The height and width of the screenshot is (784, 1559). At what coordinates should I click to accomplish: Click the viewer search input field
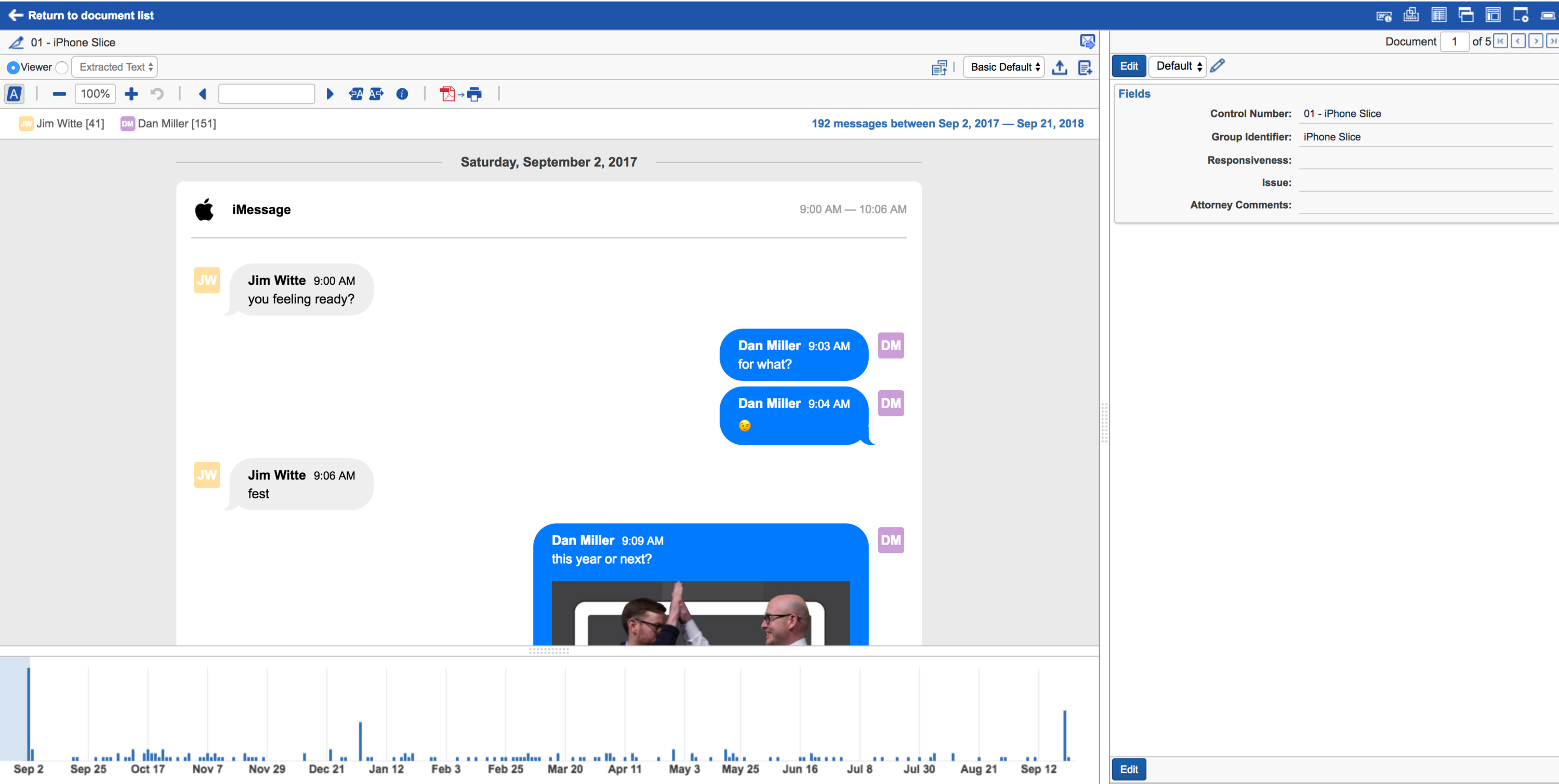266,94
